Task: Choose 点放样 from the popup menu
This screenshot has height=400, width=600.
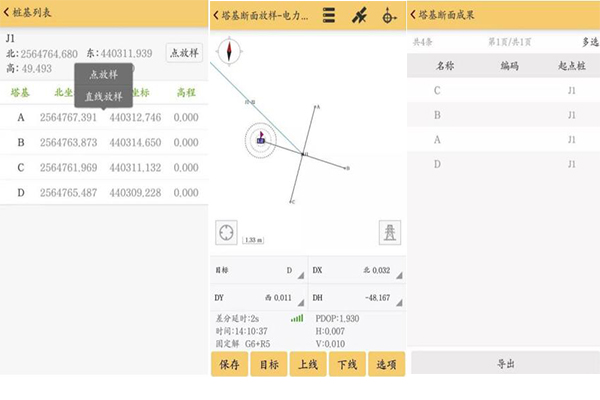Action: (104, 76)
